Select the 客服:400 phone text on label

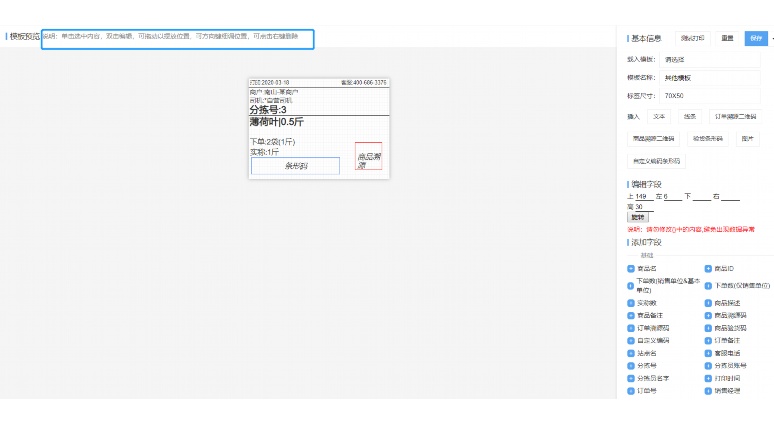[x=364, y=82]
